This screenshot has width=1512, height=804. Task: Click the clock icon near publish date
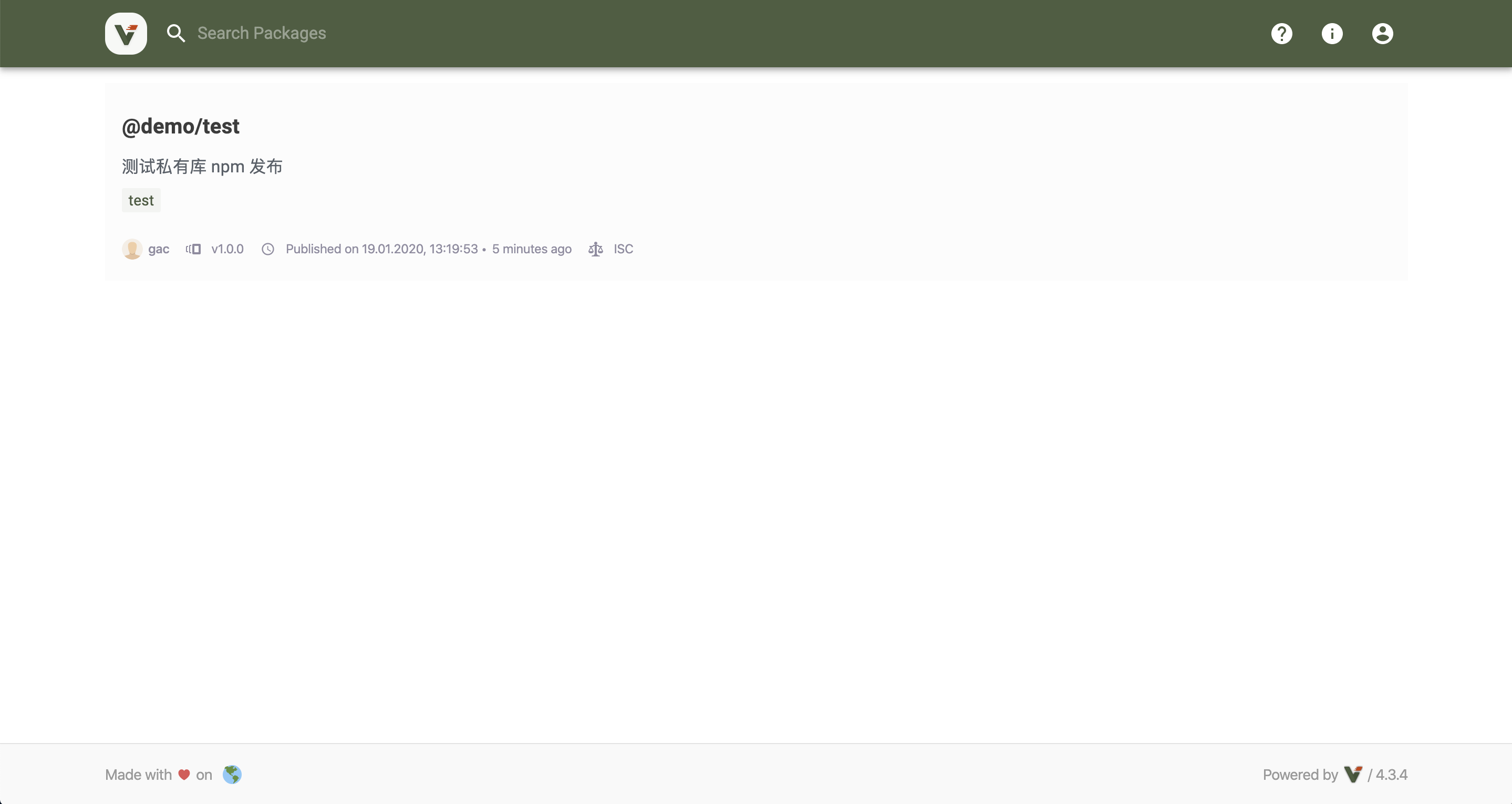point(267,249)
